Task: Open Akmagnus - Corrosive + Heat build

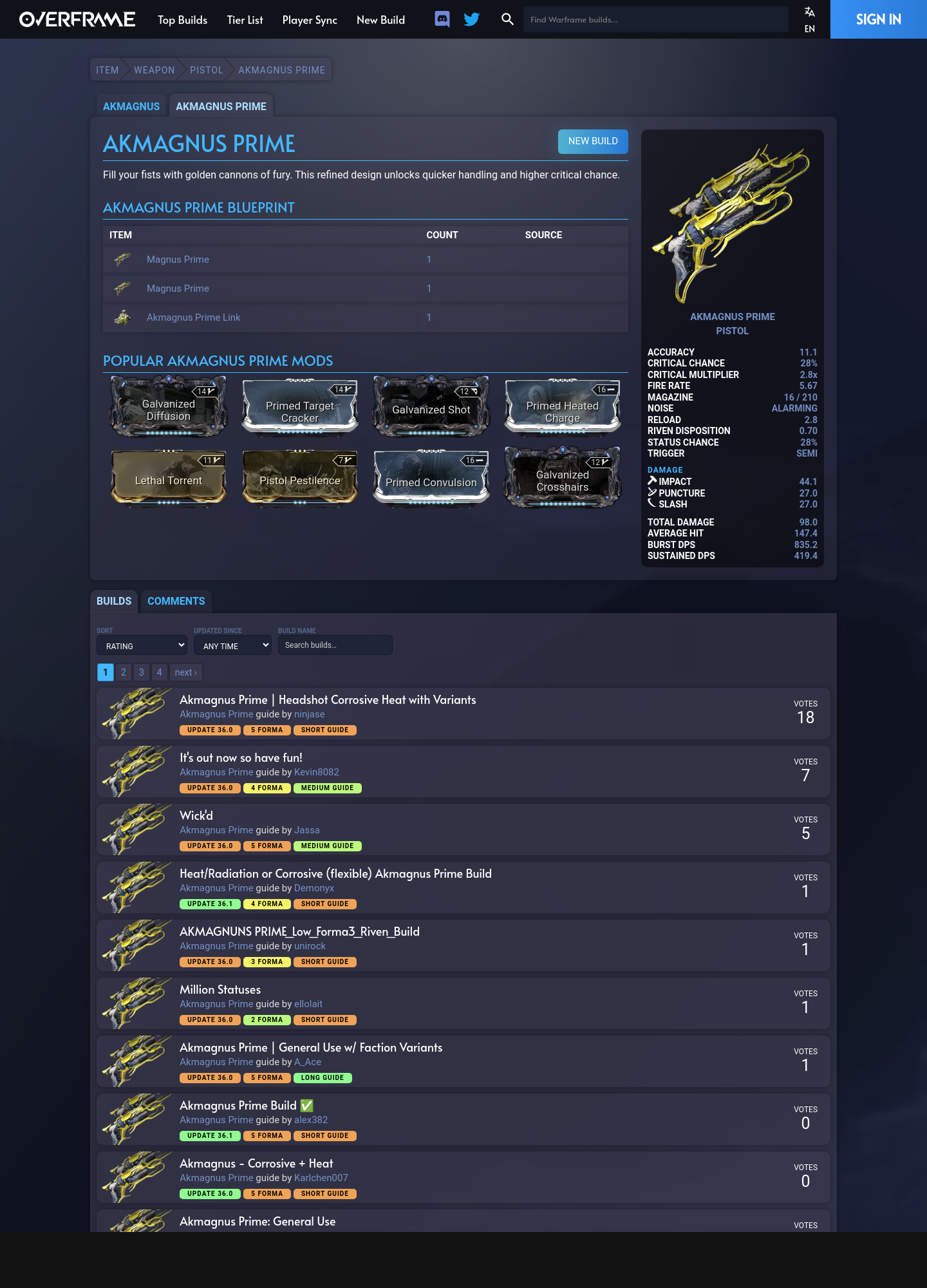Action: point(256,1164)
